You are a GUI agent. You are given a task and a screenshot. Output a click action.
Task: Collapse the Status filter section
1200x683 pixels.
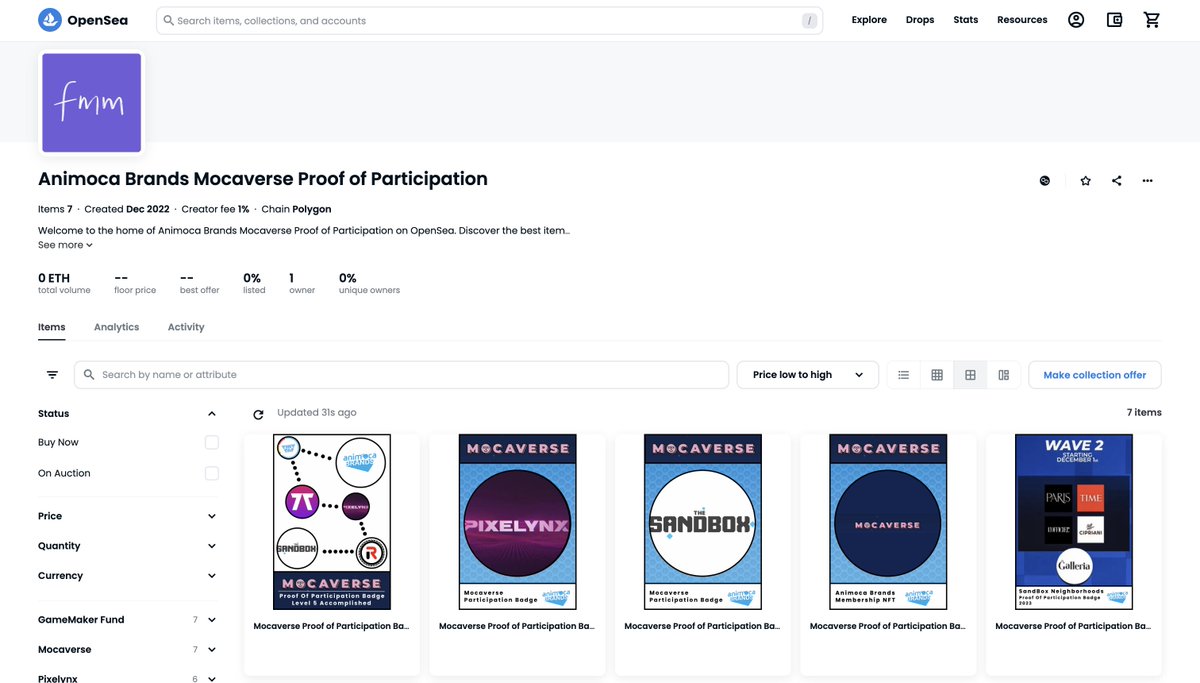coord(211,414)
